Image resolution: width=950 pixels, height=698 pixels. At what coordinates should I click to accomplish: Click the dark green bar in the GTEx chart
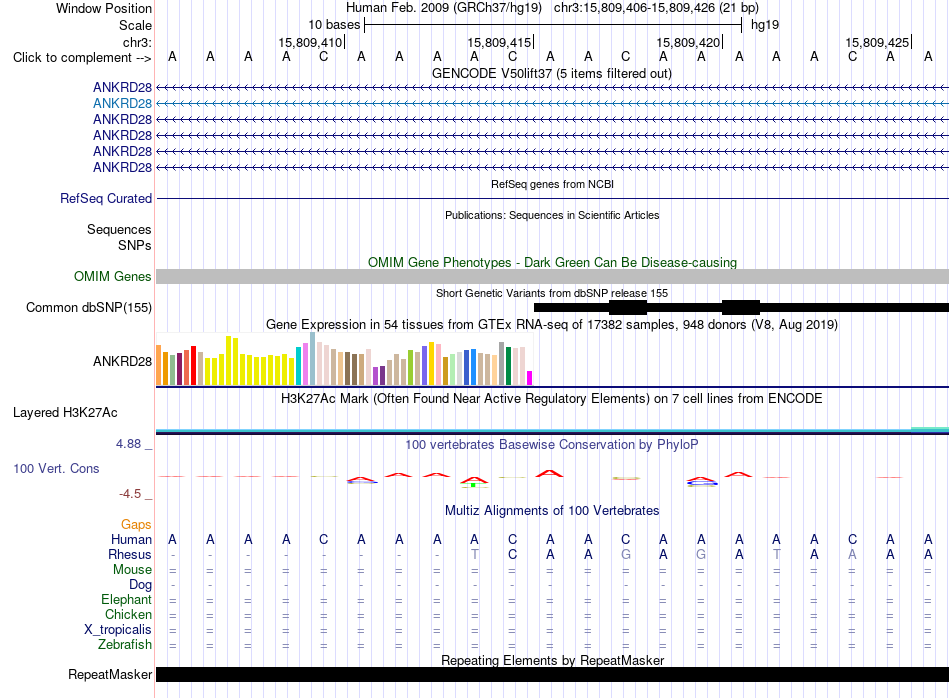pyautogui.click(x=508, y=366)
